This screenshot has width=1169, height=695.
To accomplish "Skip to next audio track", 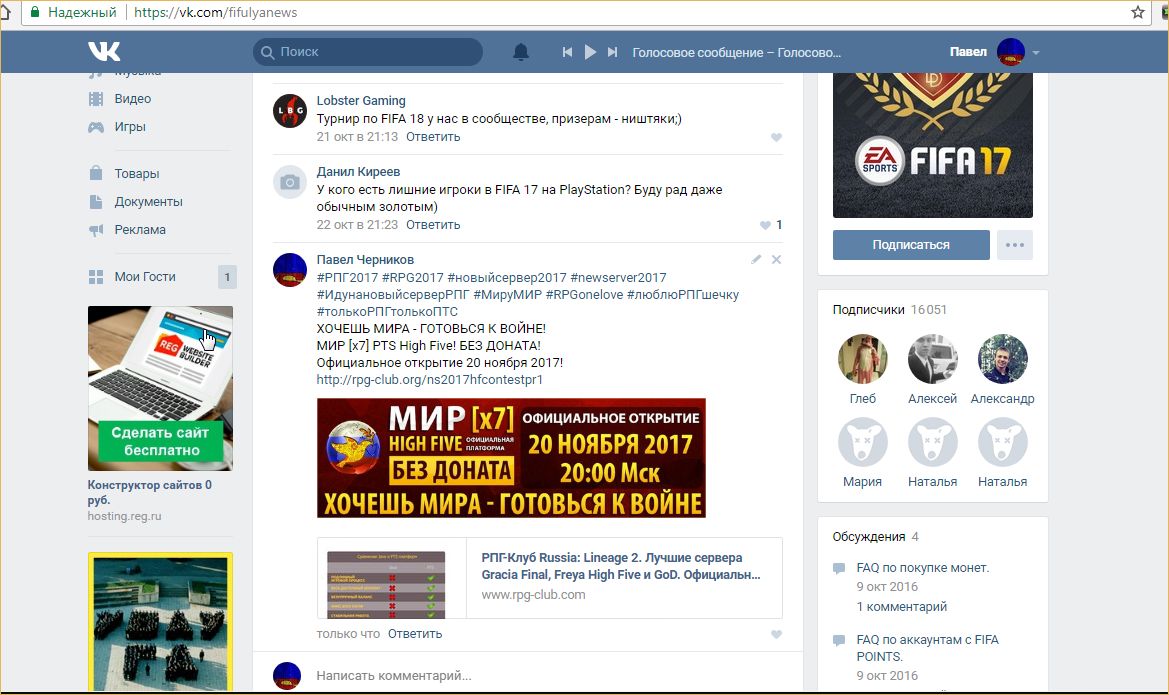I will click(613, 52).
